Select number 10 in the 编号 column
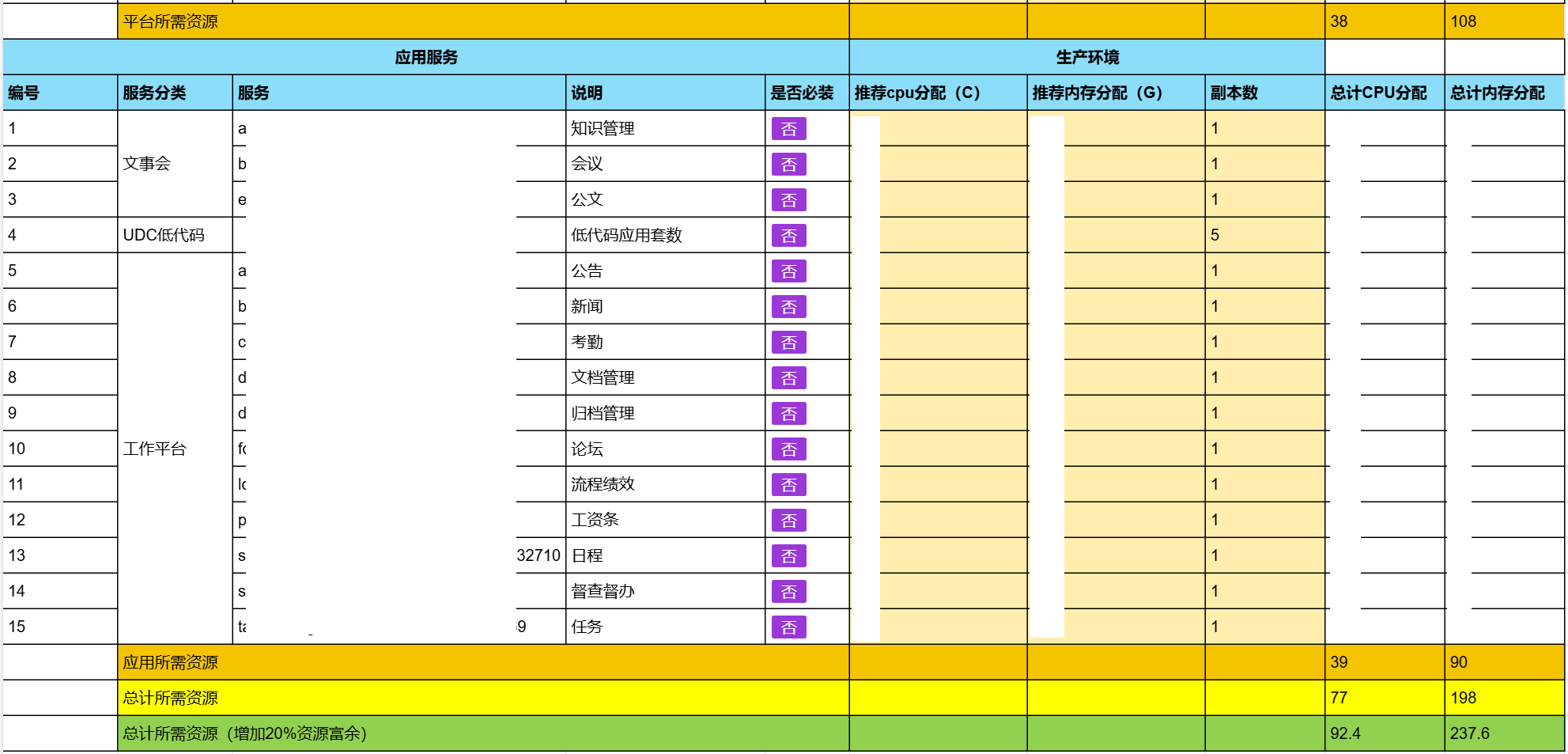Viewport: 1568px width, 754px height. tap(60, 449)
